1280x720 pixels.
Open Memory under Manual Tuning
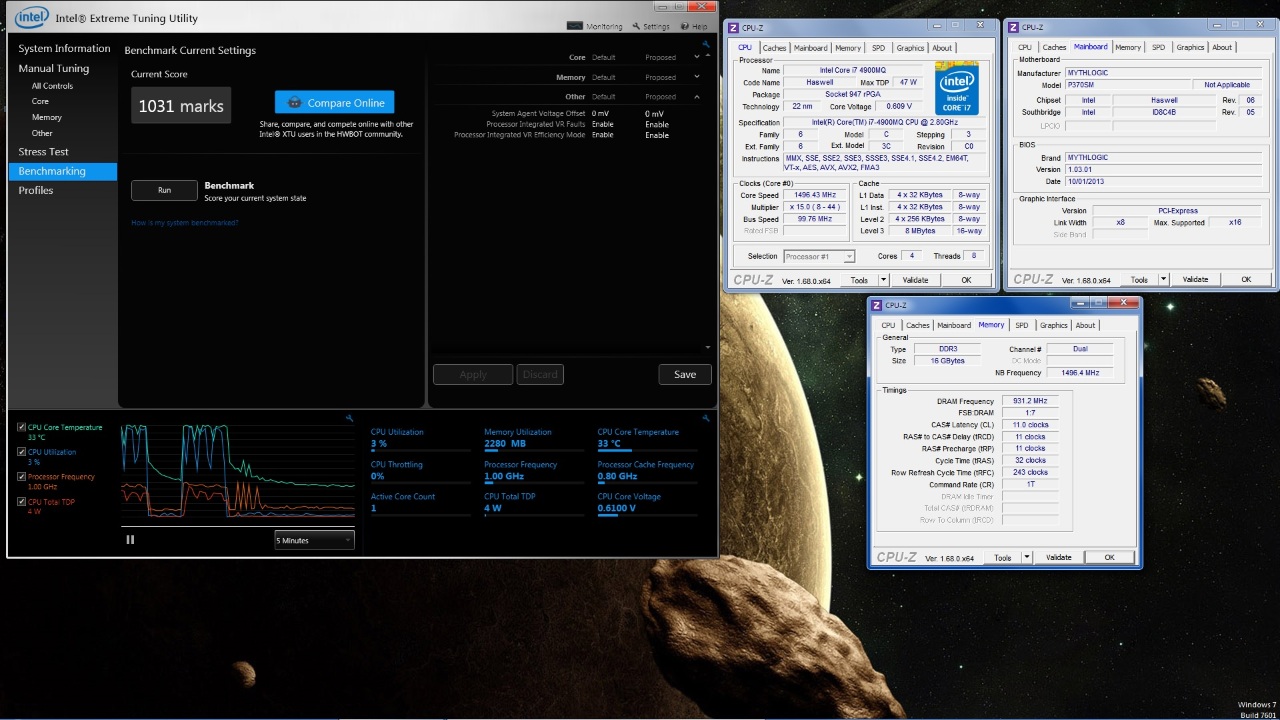coord(46,117)
